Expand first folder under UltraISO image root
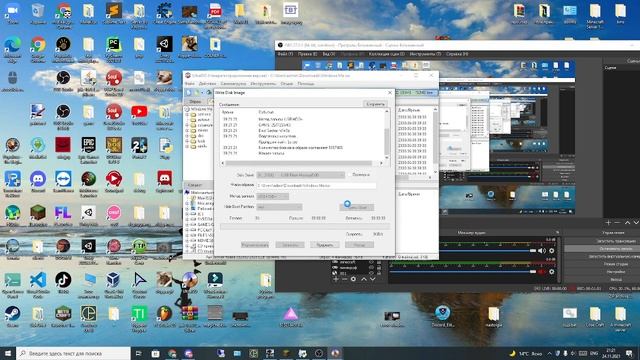This screenshot has width=640, height=360. click(187, 115)
